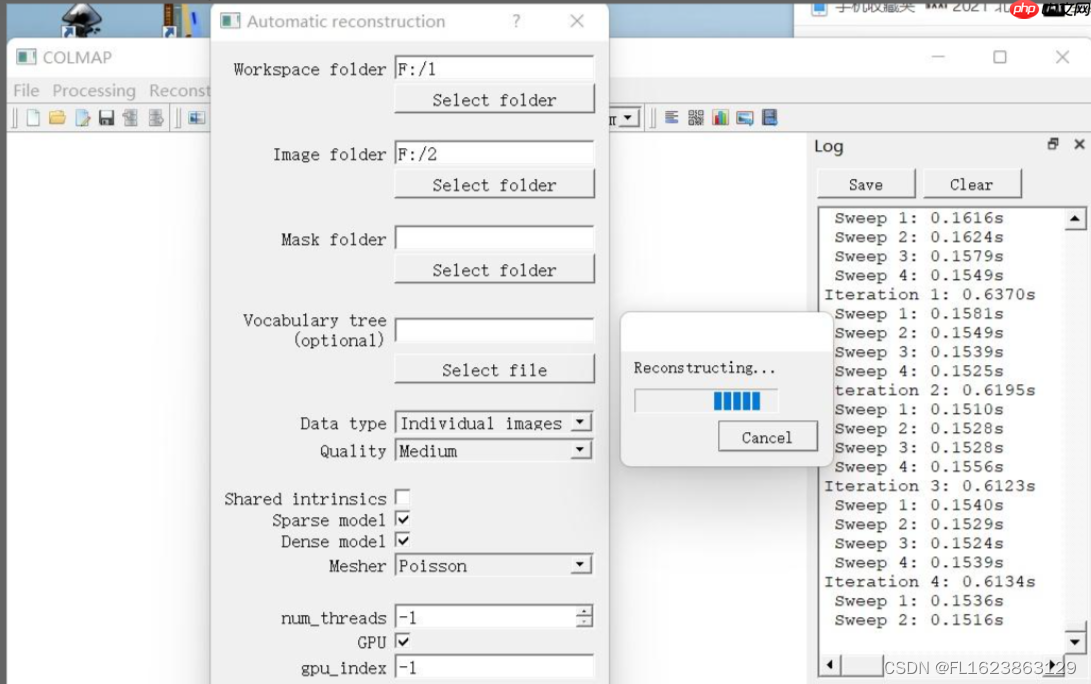
Task: Click the Workspace folder path field
Action: (x=494, y=68)
